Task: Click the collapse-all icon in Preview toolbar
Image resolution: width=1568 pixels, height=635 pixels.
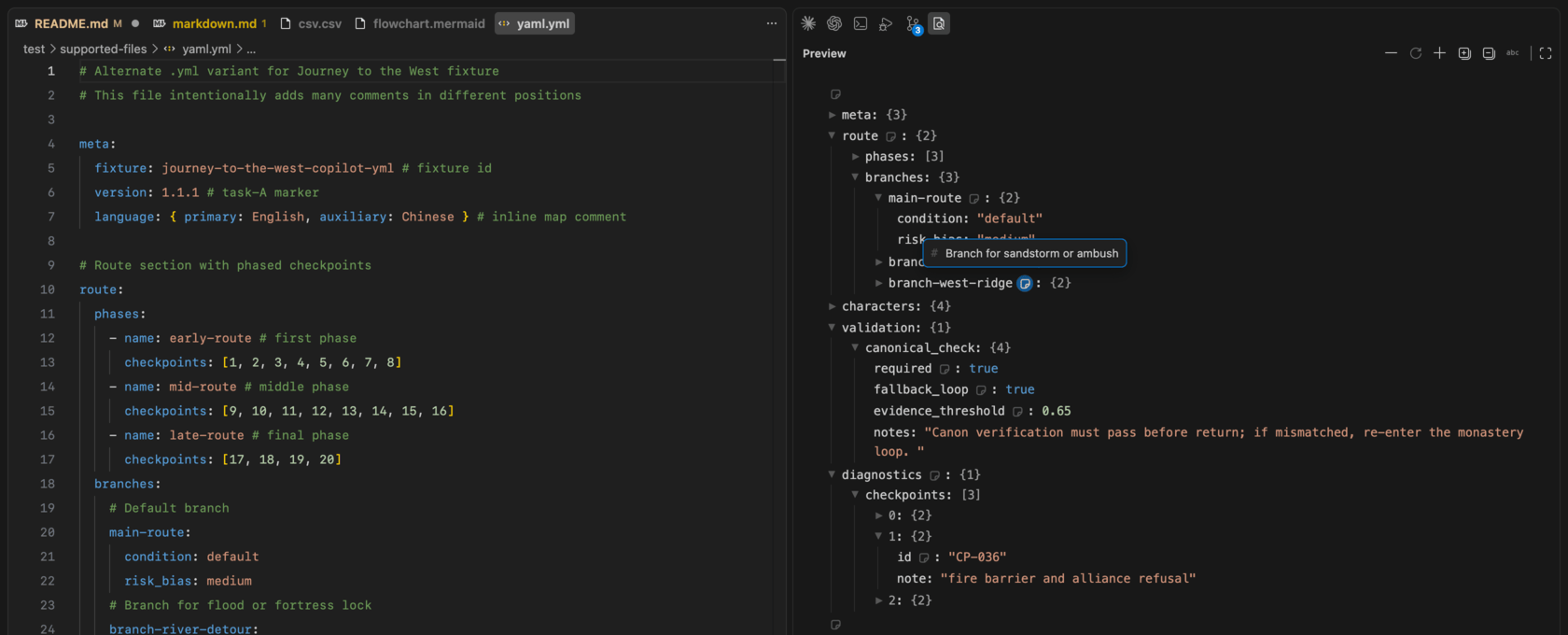Action: pyautogui.click(x=1489, y=53)
